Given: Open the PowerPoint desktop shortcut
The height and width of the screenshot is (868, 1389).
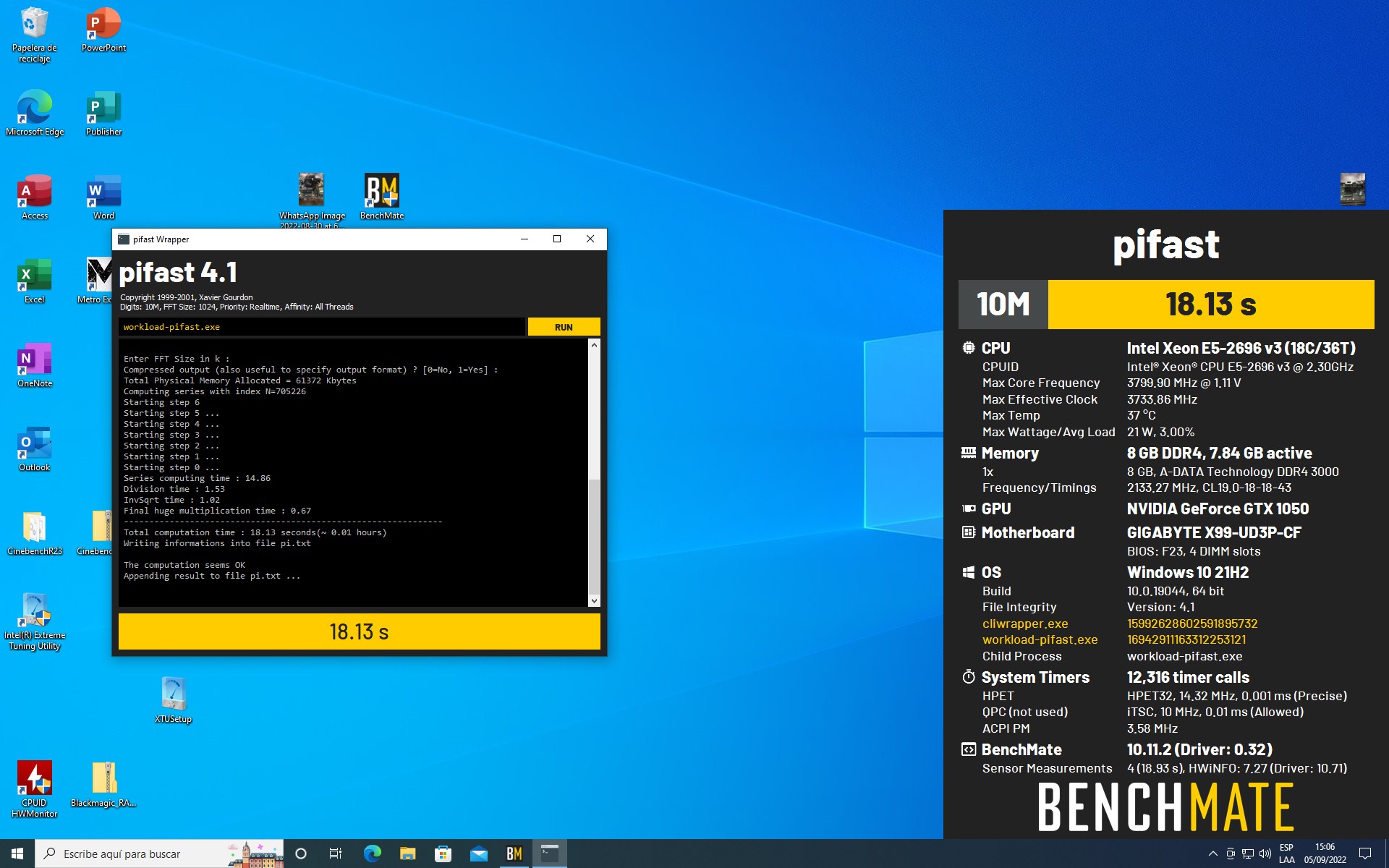Looking at the screenshot, I should (103, 30).
